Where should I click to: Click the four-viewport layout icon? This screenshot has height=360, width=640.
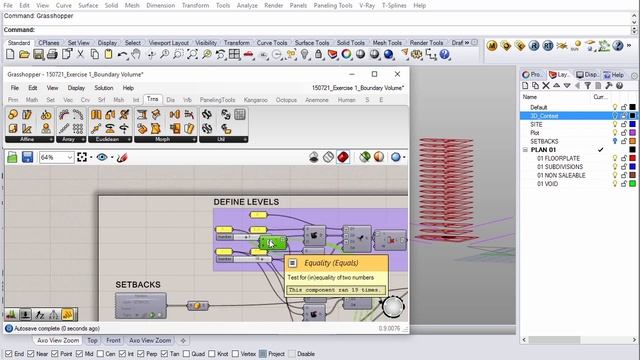click(234, 54)
